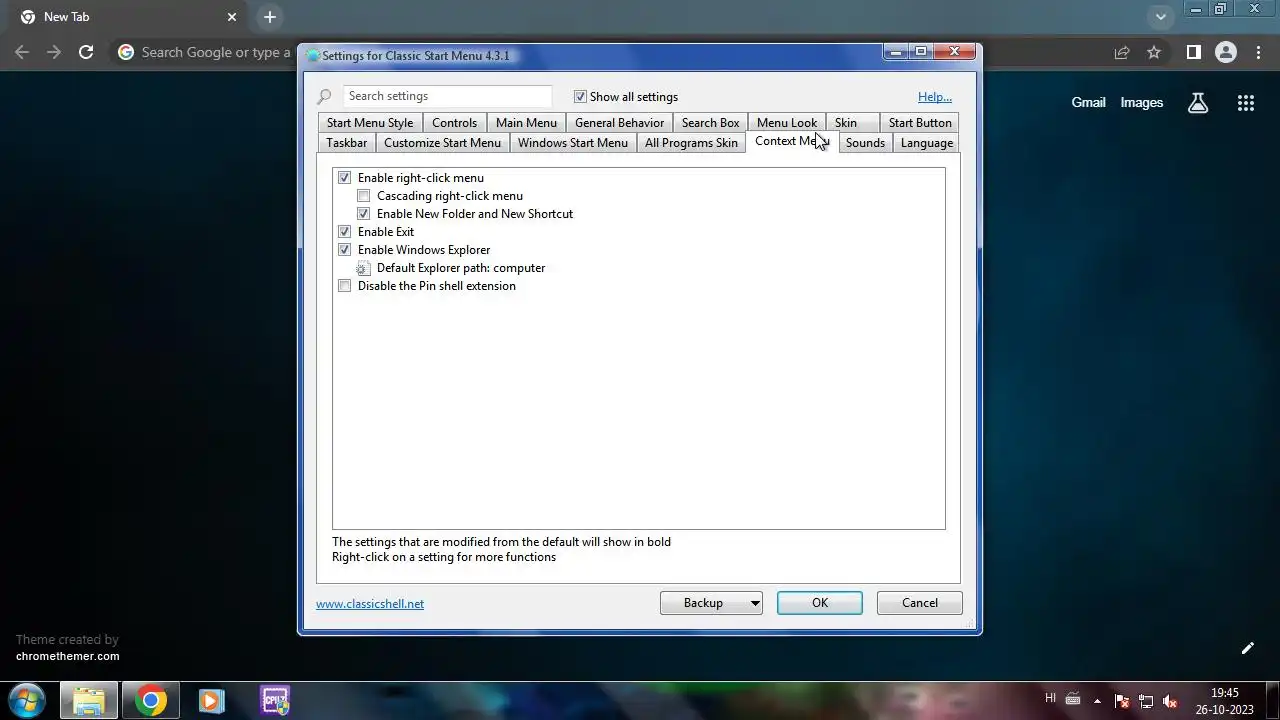This screenshot has height=720, width=1280.
Task: Click the on-screen keyboard tray icon
Action: point(1073,699)
